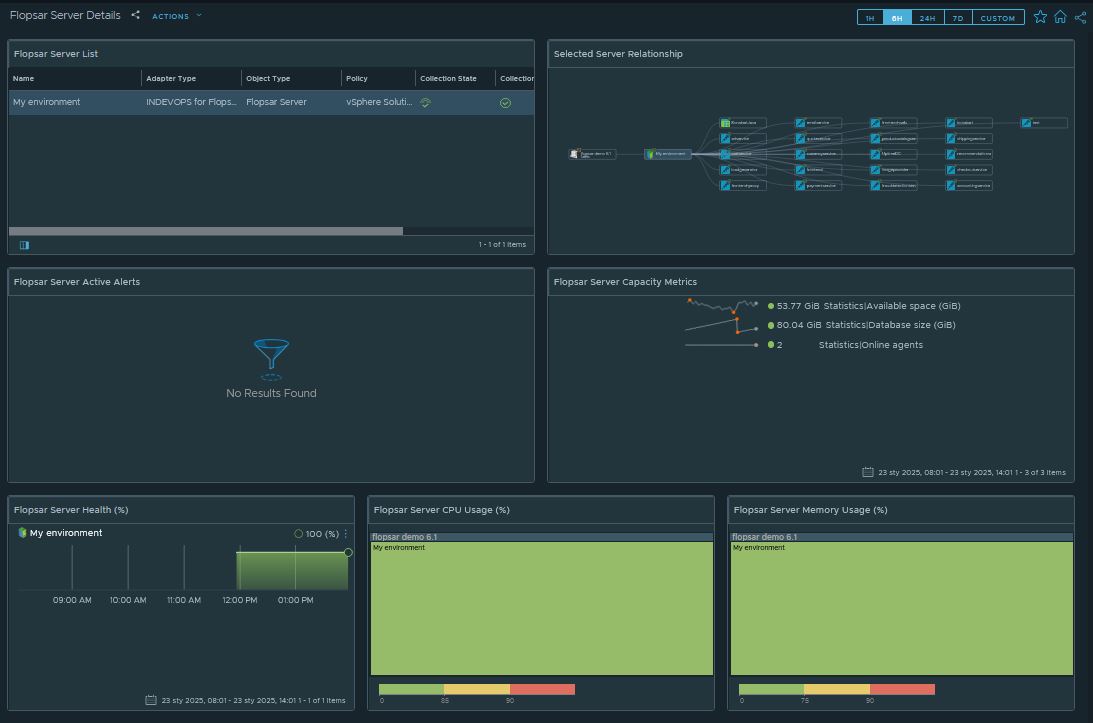Screen dimensions: 1093x723
Task: Select the currencyservice node in relationship graph
Action: pyautogui.click(x=818, y=154)
